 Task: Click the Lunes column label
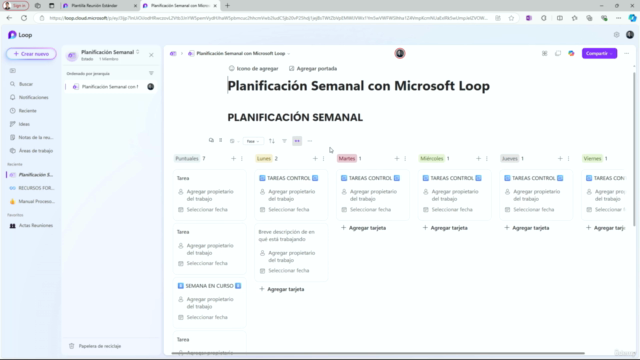click(x=264, y=158)
